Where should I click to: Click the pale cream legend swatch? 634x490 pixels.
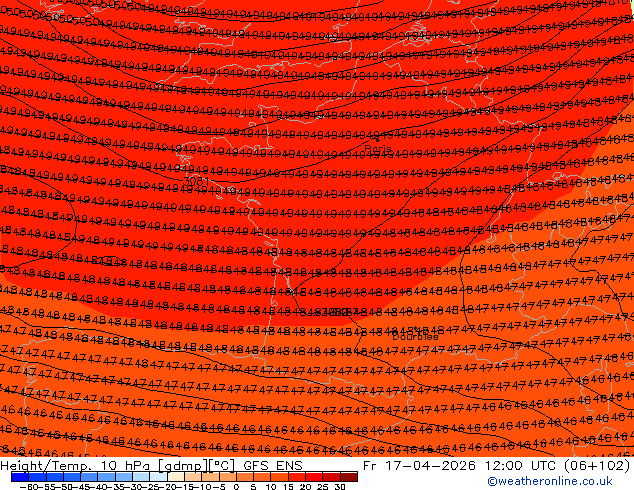[x=176, y=477]
